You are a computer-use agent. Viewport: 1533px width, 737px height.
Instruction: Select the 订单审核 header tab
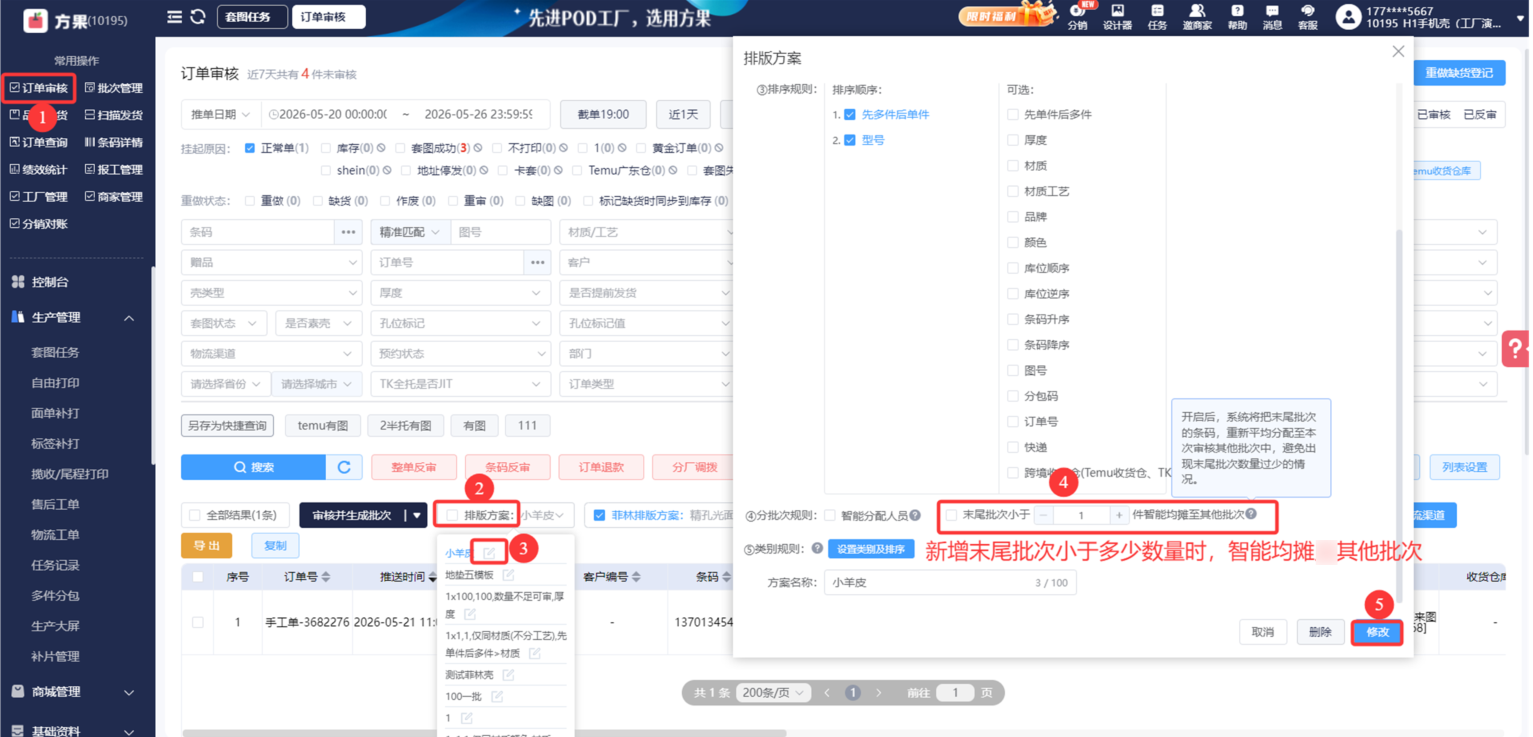click(330, 17)
